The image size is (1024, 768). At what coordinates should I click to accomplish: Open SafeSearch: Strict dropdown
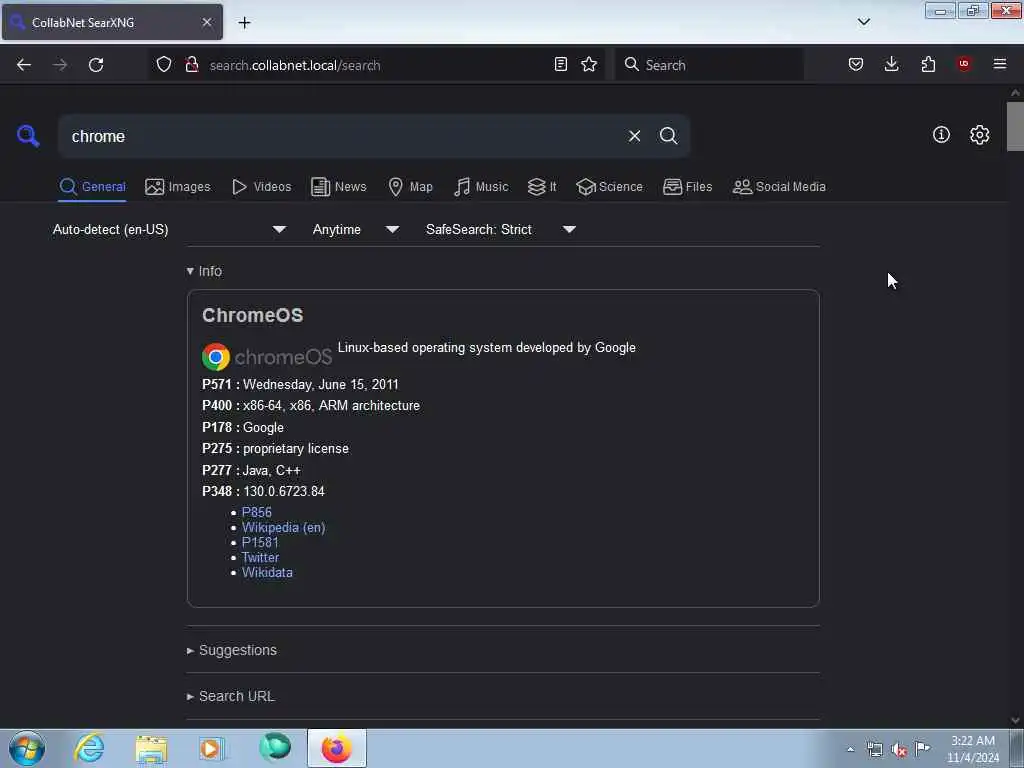(500, 229)
